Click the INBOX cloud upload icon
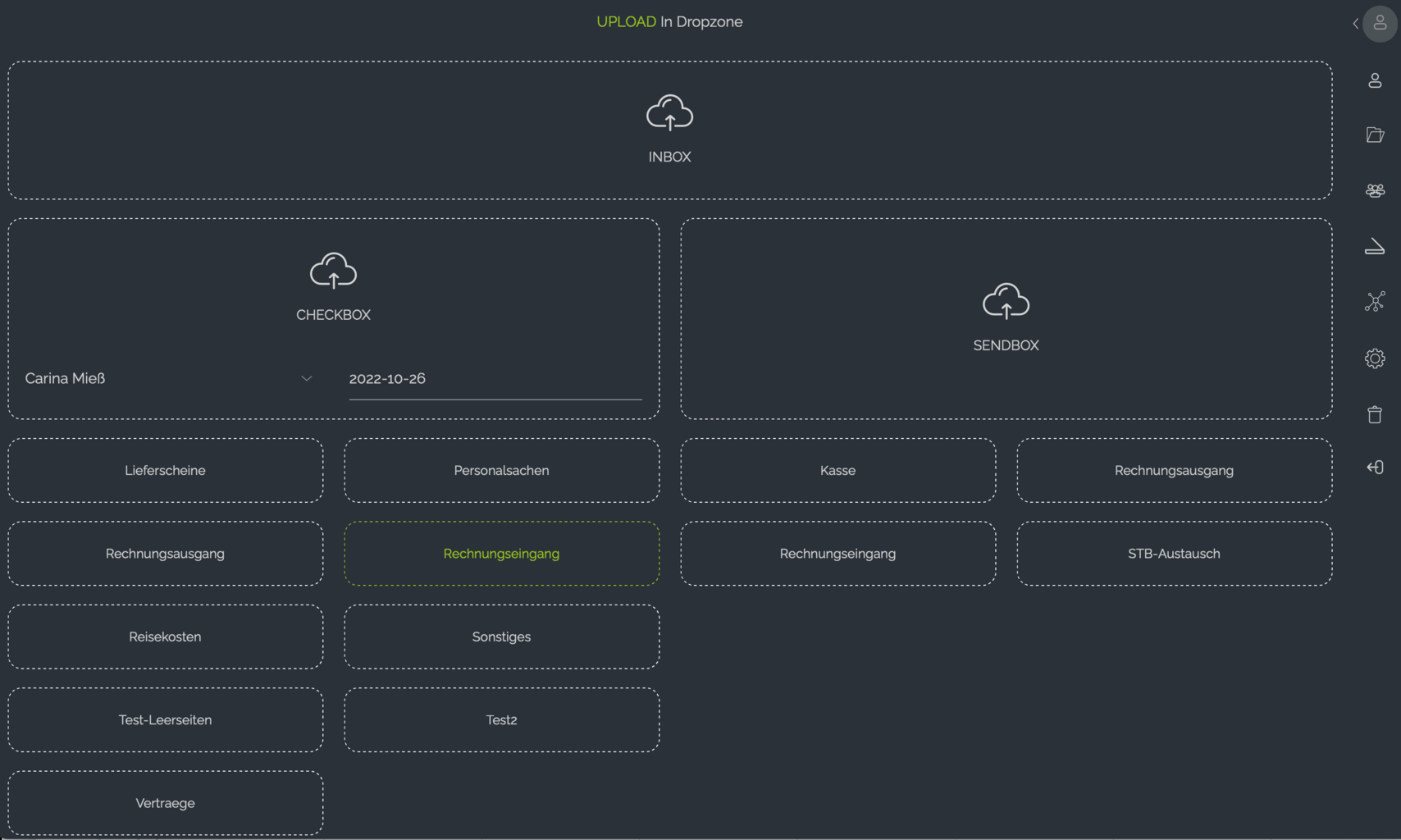Image resolution: width=1401 pixels, height=840 pixels. [669, 113]
